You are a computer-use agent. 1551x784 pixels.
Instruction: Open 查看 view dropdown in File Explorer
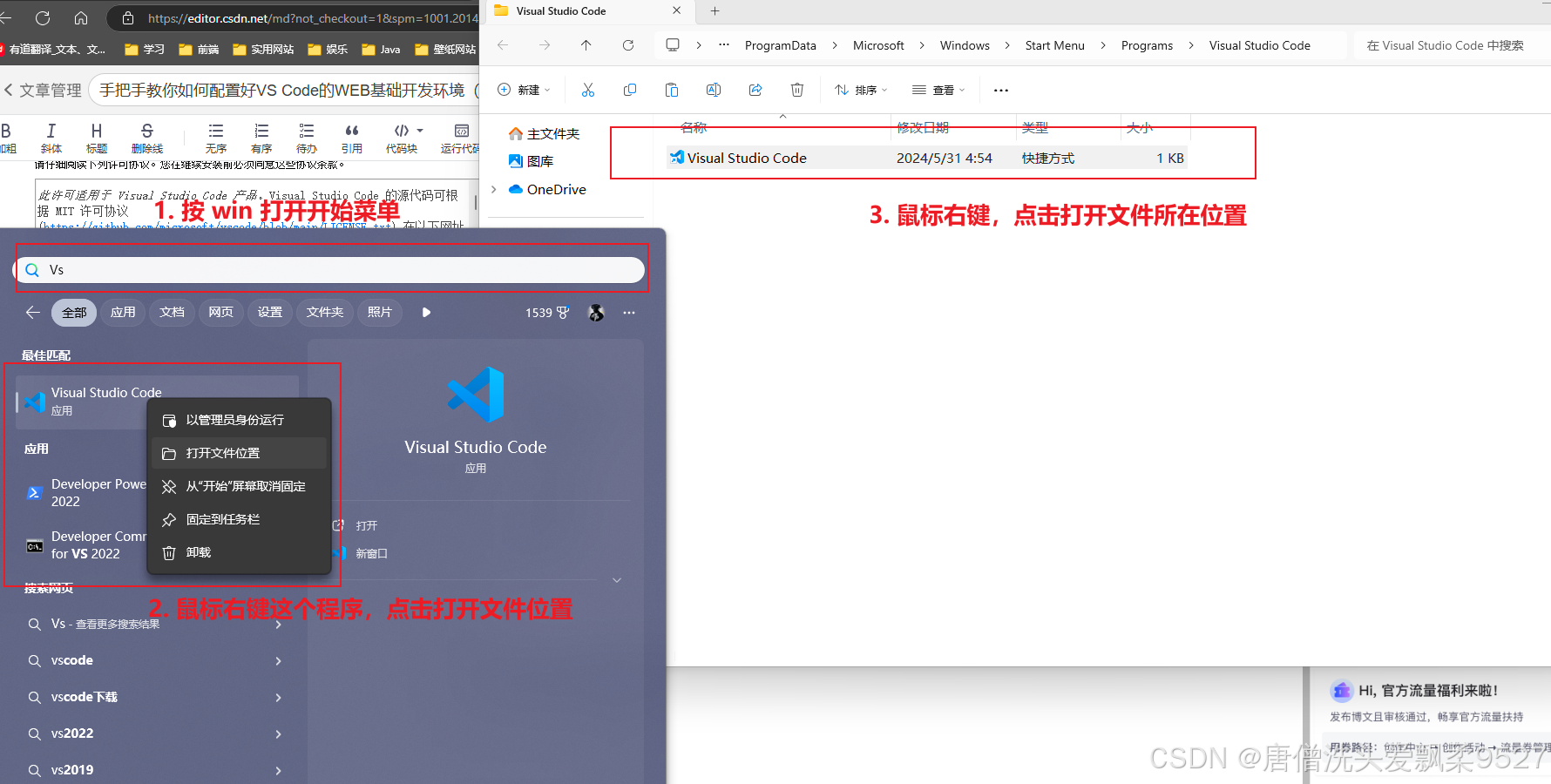click(938, 90)
